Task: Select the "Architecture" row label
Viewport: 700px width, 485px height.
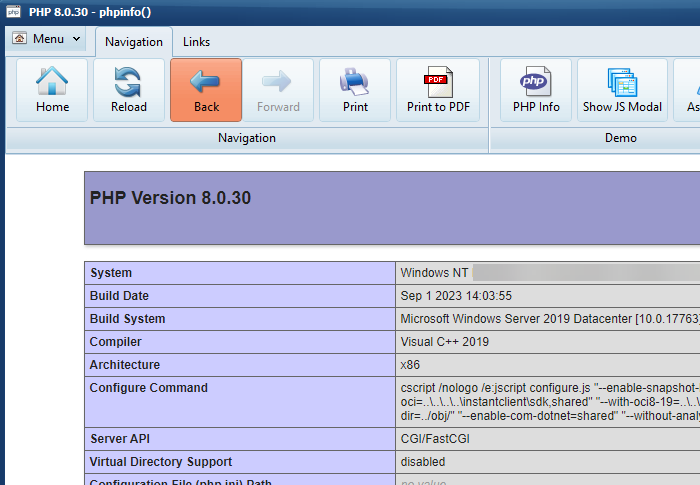Action: 125,365
